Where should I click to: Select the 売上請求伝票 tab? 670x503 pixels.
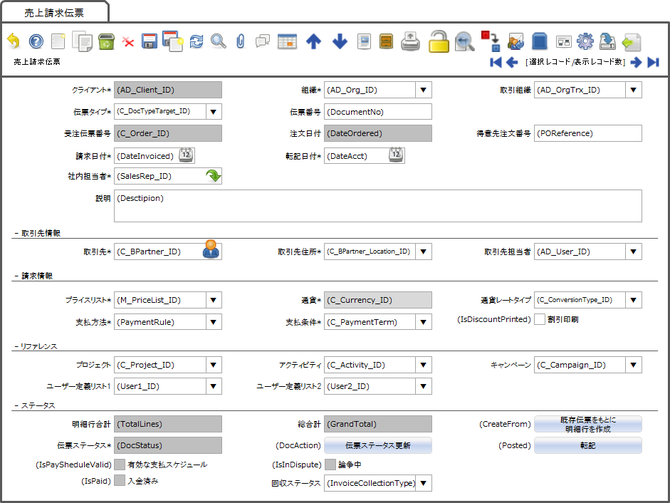tap(54, 12)
